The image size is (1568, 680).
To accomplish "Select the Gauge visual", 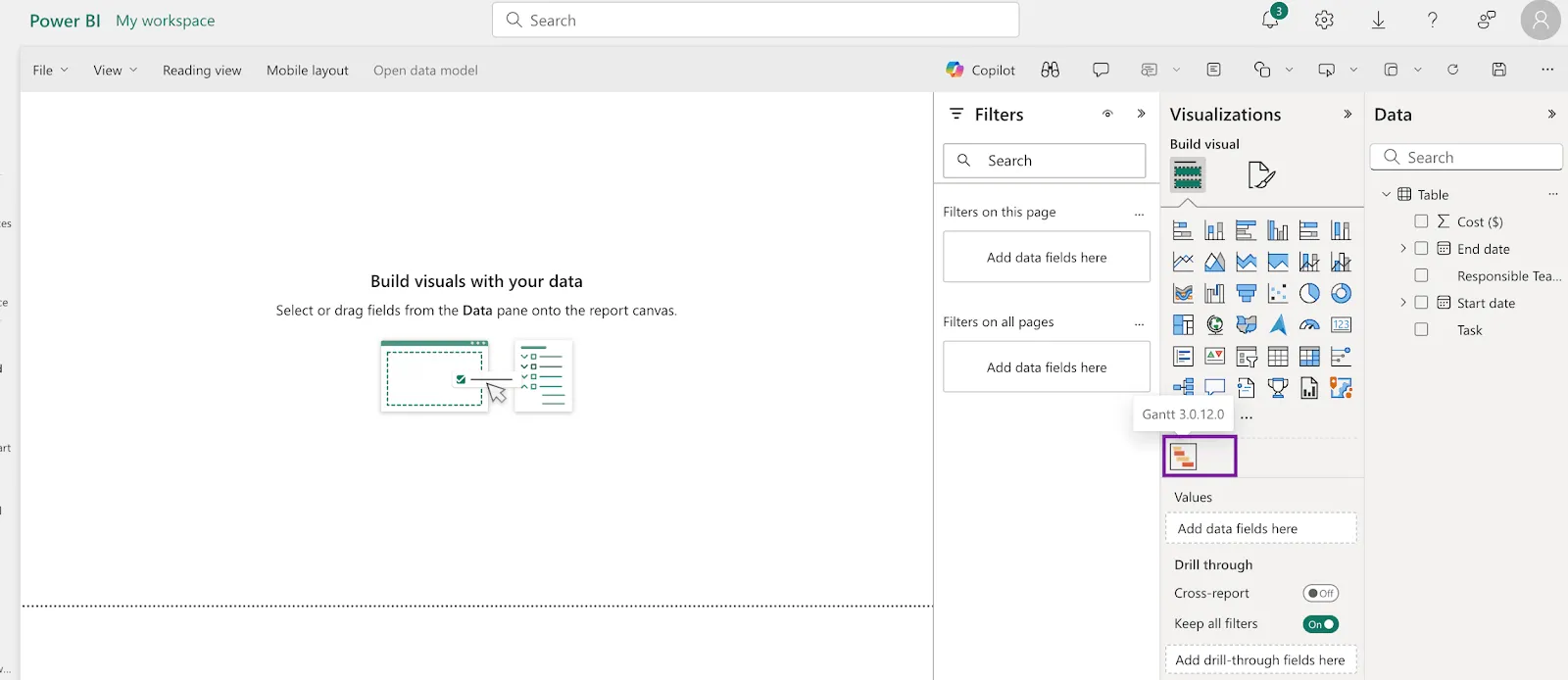I will (x=1309, y=325).
